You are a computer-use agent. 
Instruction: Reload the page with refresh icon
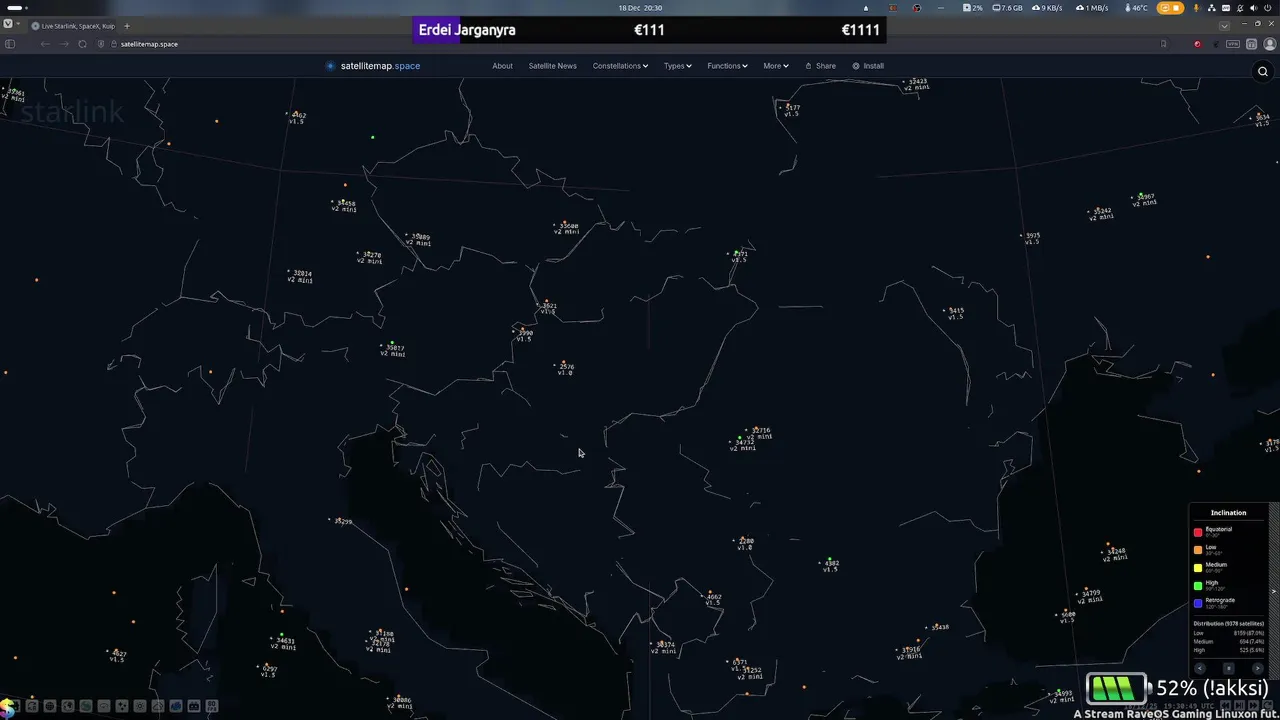pos(82,44)
